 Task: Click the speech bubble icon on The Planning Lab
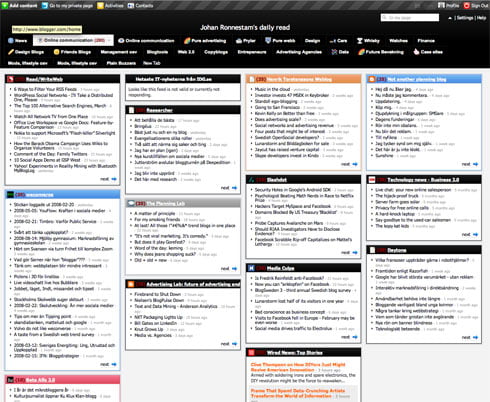pos(131,203)
